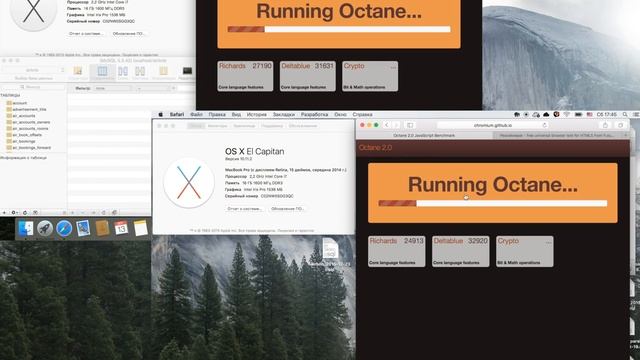The height and width of the screenshot is (360, 640).
Task: Click the Safari Share button
Action: pyautogui.click(x=605, y=125)
